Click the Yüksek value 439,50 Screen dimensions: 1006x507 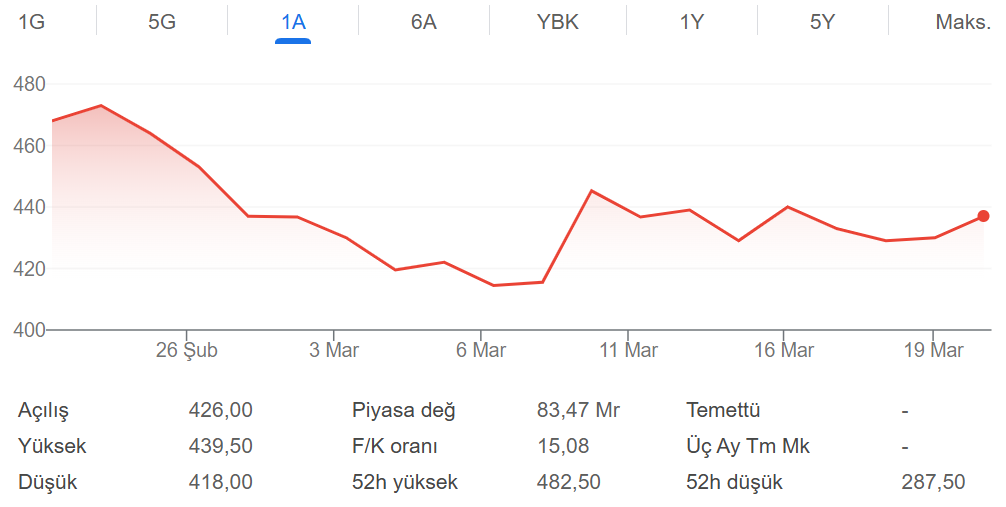pyautogui.click(x=220, y=446)
